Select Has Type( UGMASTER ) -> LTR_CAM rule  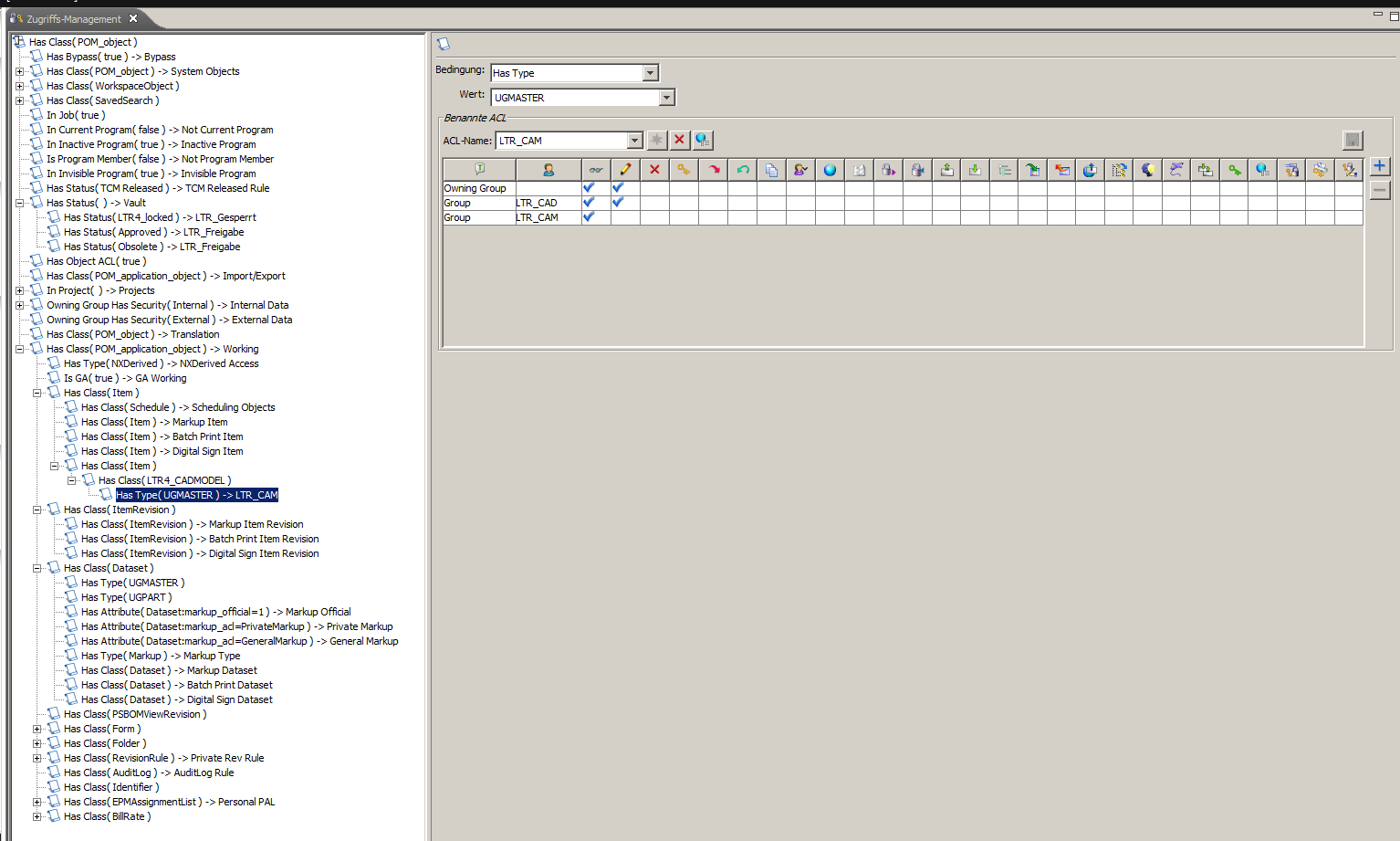197,495
